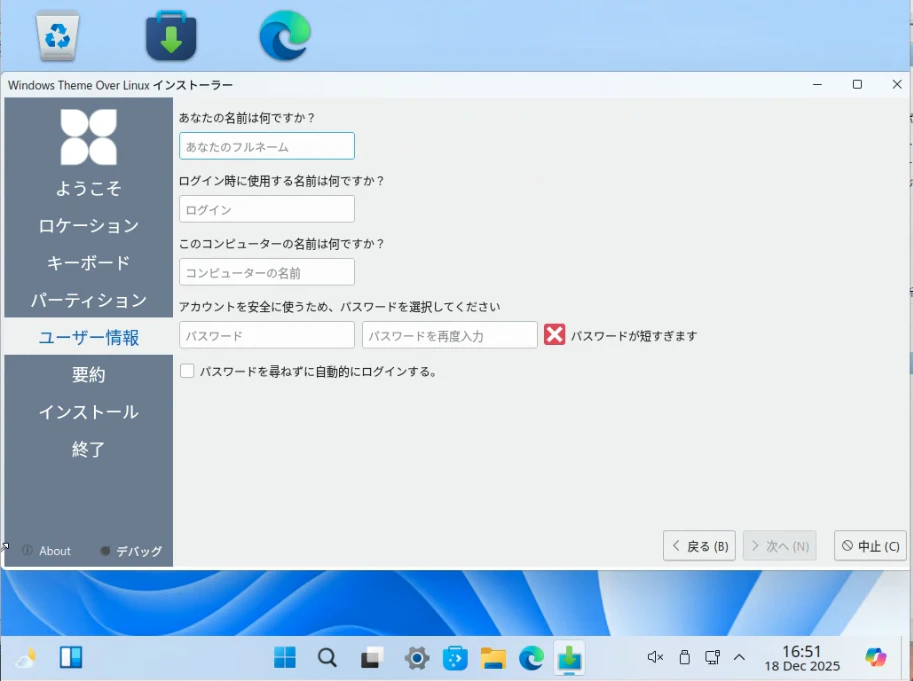Click the 戻る (B) back button
The width and height of the screenshot is (913, 681).
699,546
